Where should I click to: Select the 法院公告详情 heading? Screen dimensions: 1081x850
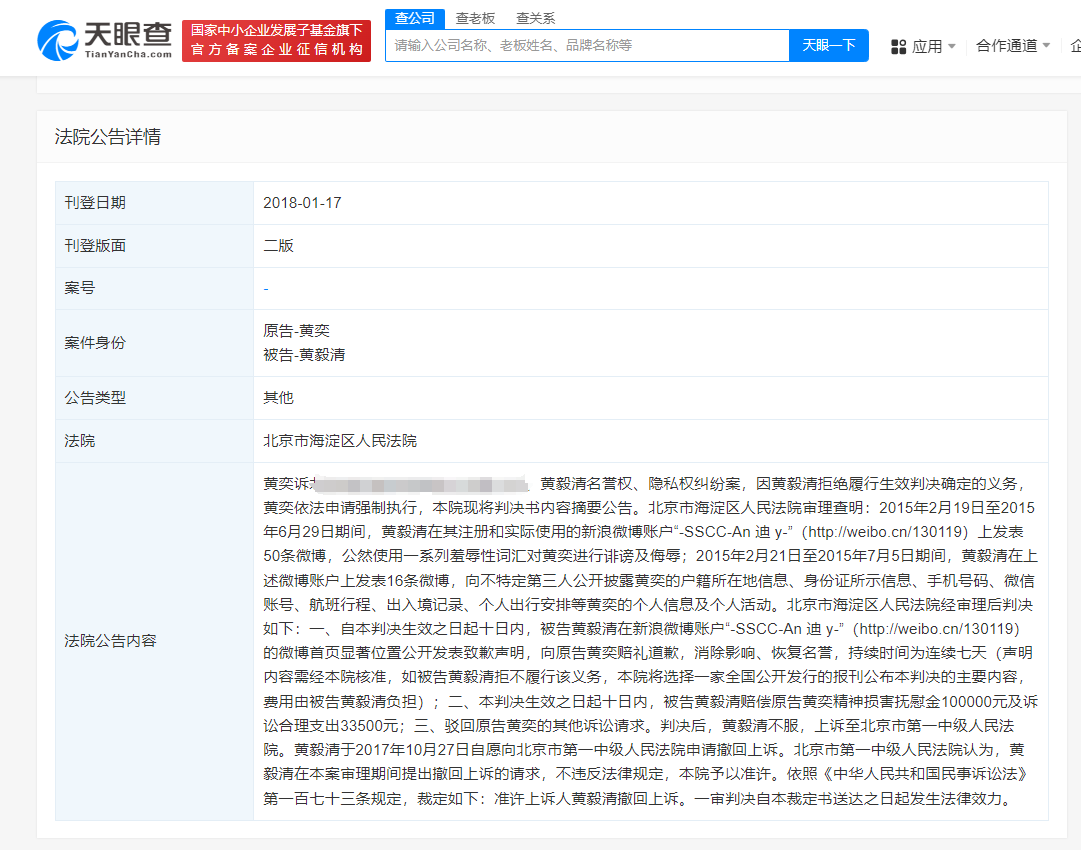[108, 136]
